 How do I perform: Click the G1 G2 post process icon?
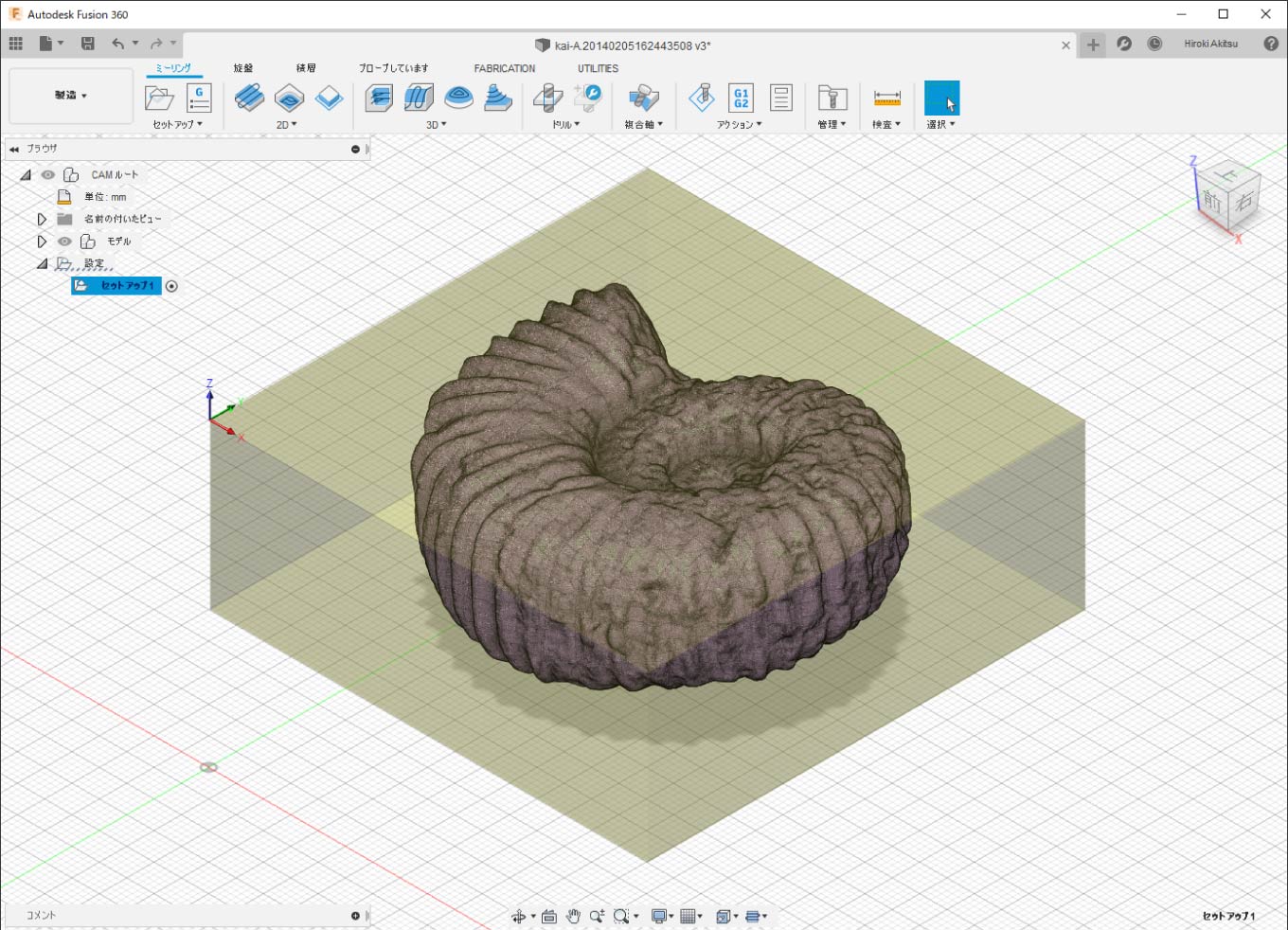tap(741, 98)
